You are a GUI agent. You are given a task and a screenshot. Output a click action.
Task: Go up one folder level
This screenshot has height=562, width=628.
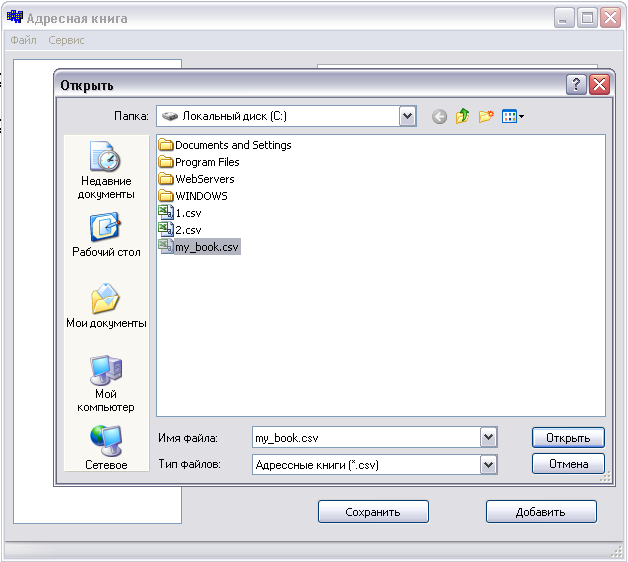(463, 116)
